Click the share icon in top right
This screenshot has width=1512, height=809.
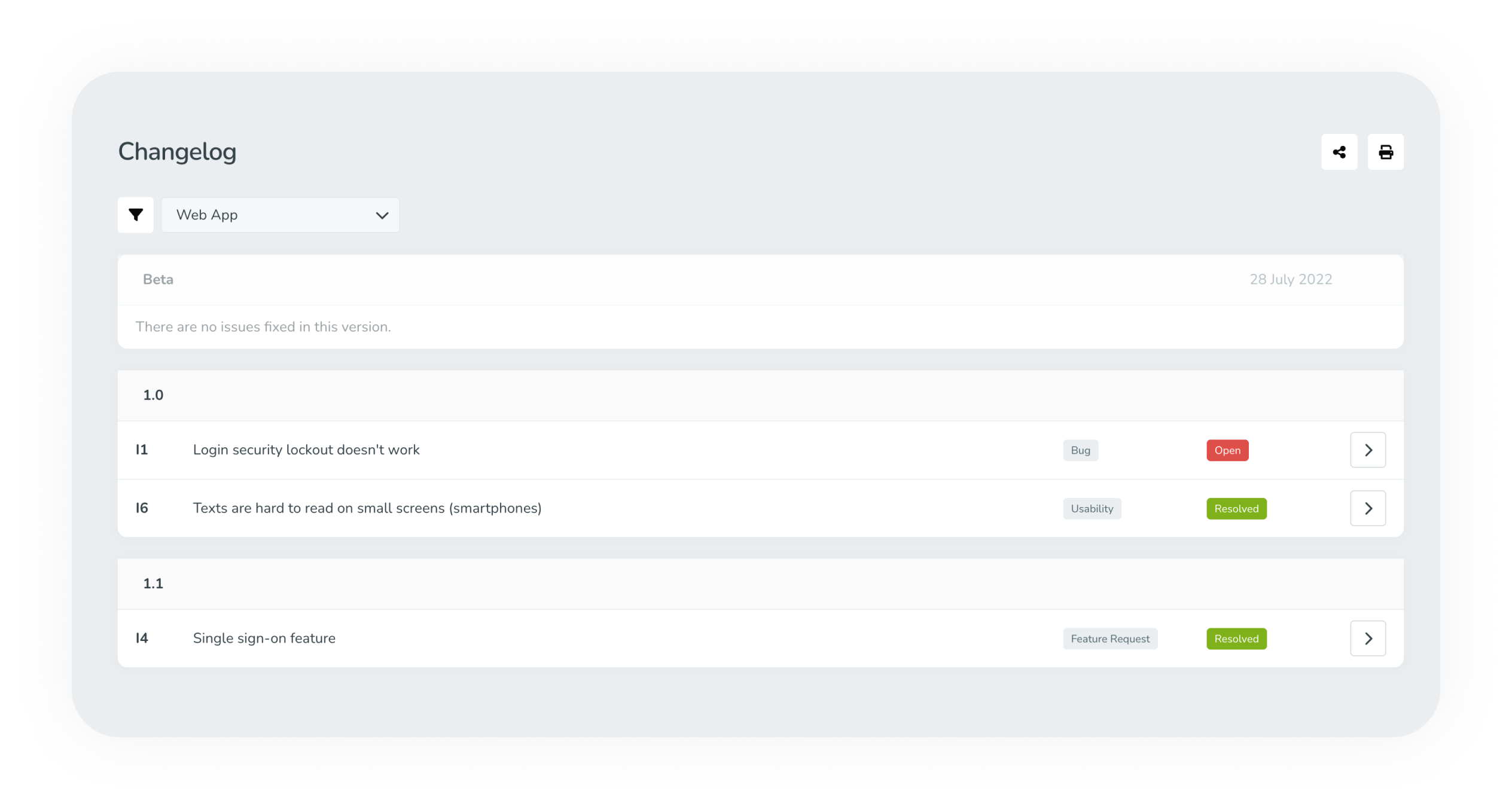point(1339,151)
